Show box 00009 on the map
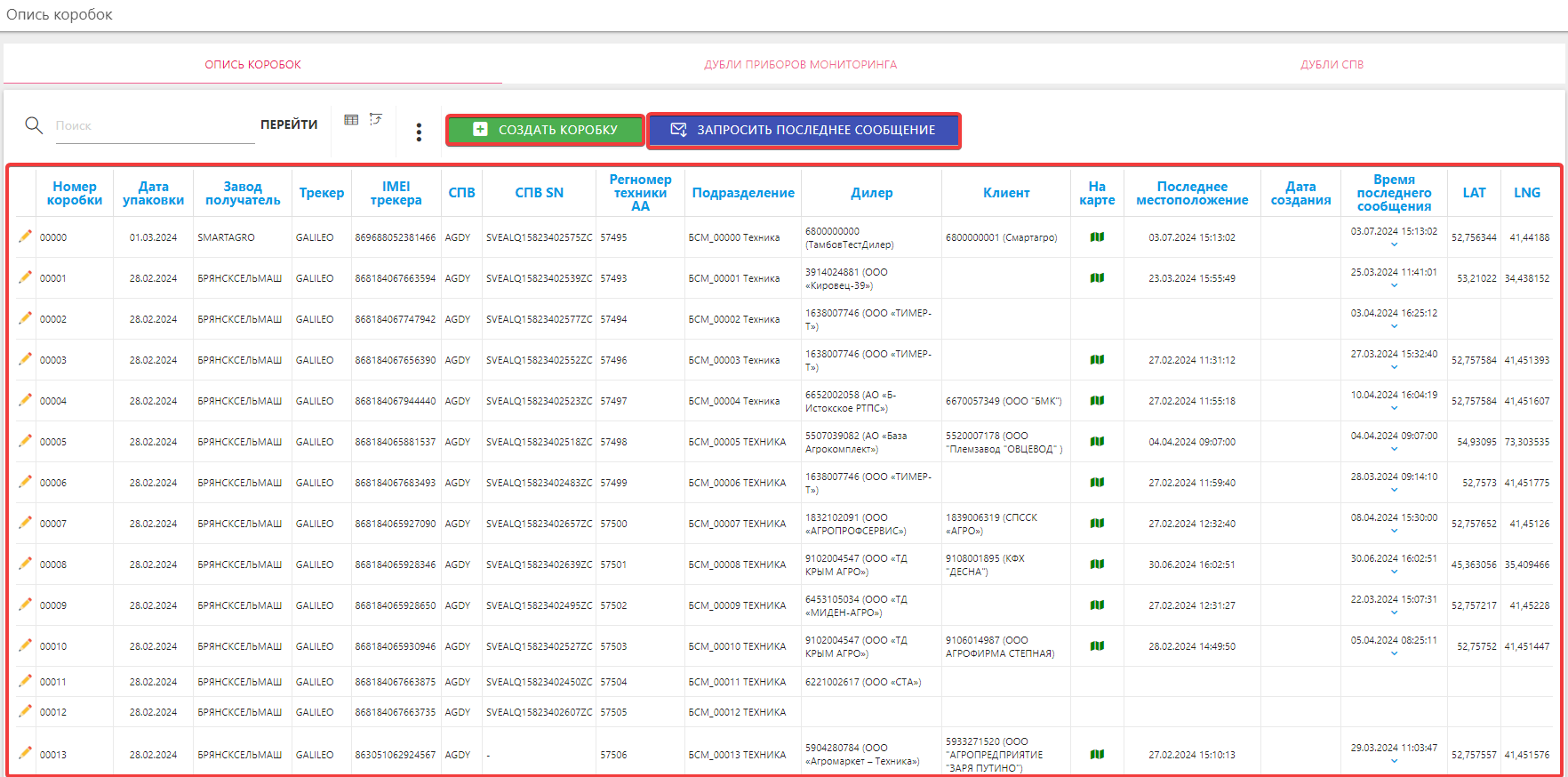Viewport: 1568px width, 777px height. click(x=1097, y=605)
